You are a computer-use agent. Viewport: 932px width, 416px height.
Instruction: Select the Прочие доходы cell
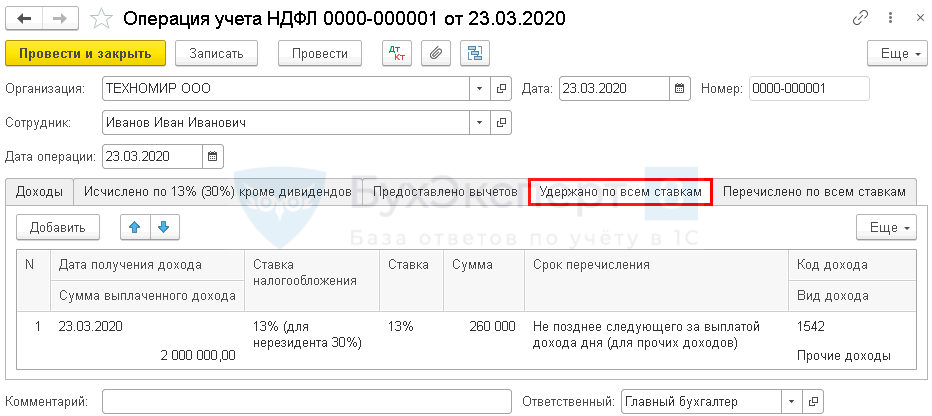(852, 356)
